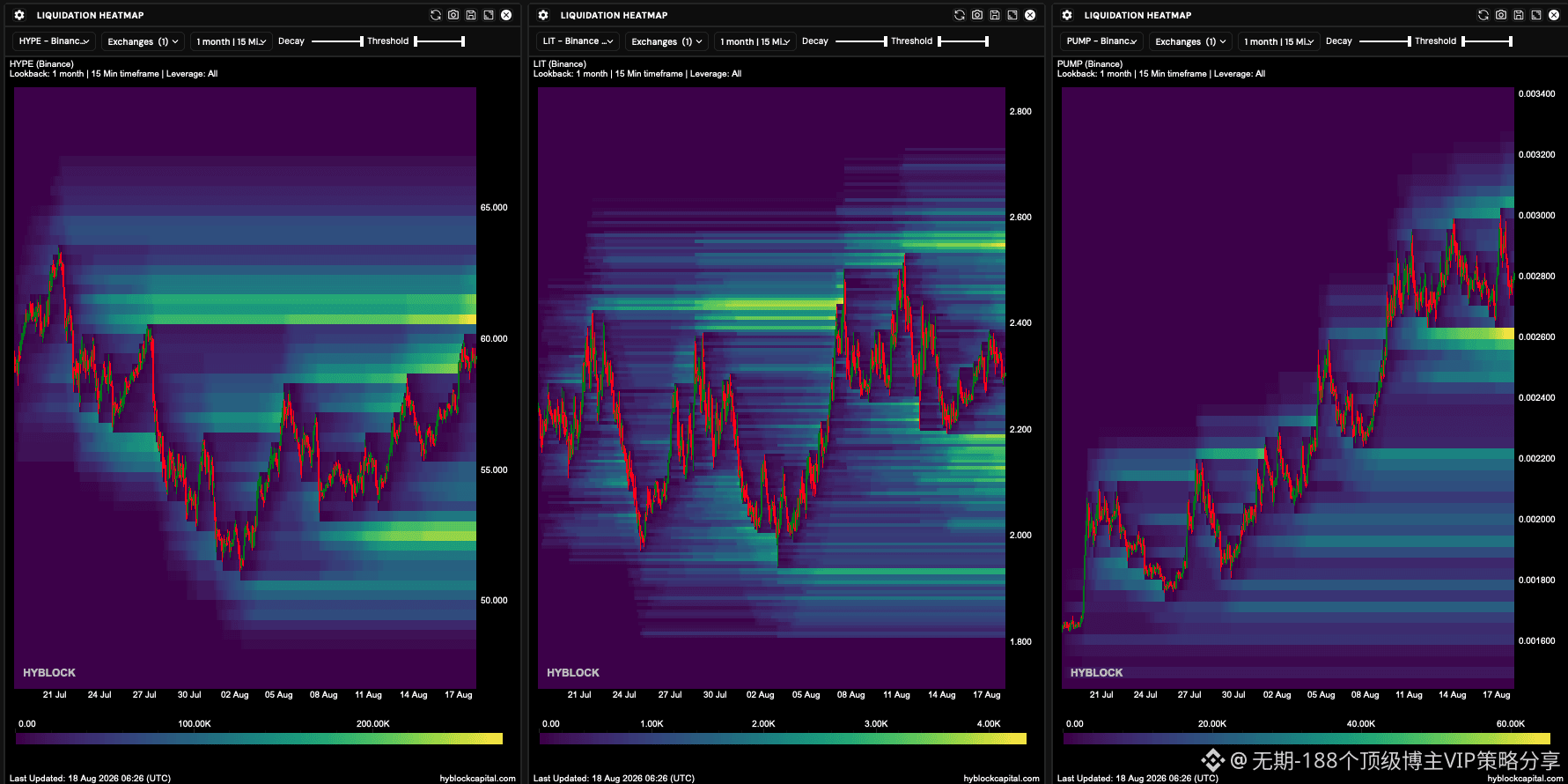
Task: Click the 50.000 price label on HYPE axis
Action: click(494, 601)
